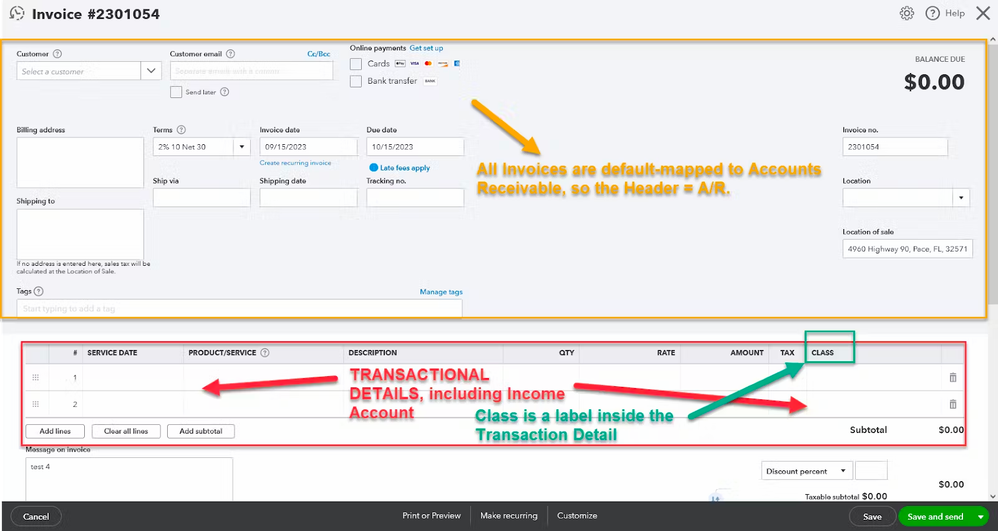Click the Product/Service cell in line 2
Image resolution: width=998 pixels, height=531 pixels.
(264, 404)
